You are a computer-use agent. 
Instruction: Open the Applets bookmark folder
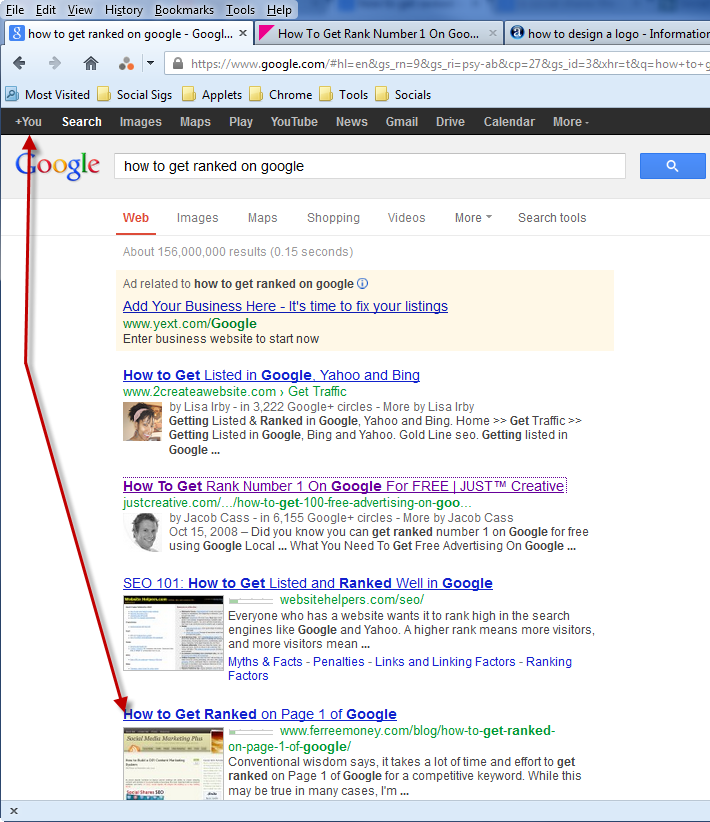click(212, 95)
